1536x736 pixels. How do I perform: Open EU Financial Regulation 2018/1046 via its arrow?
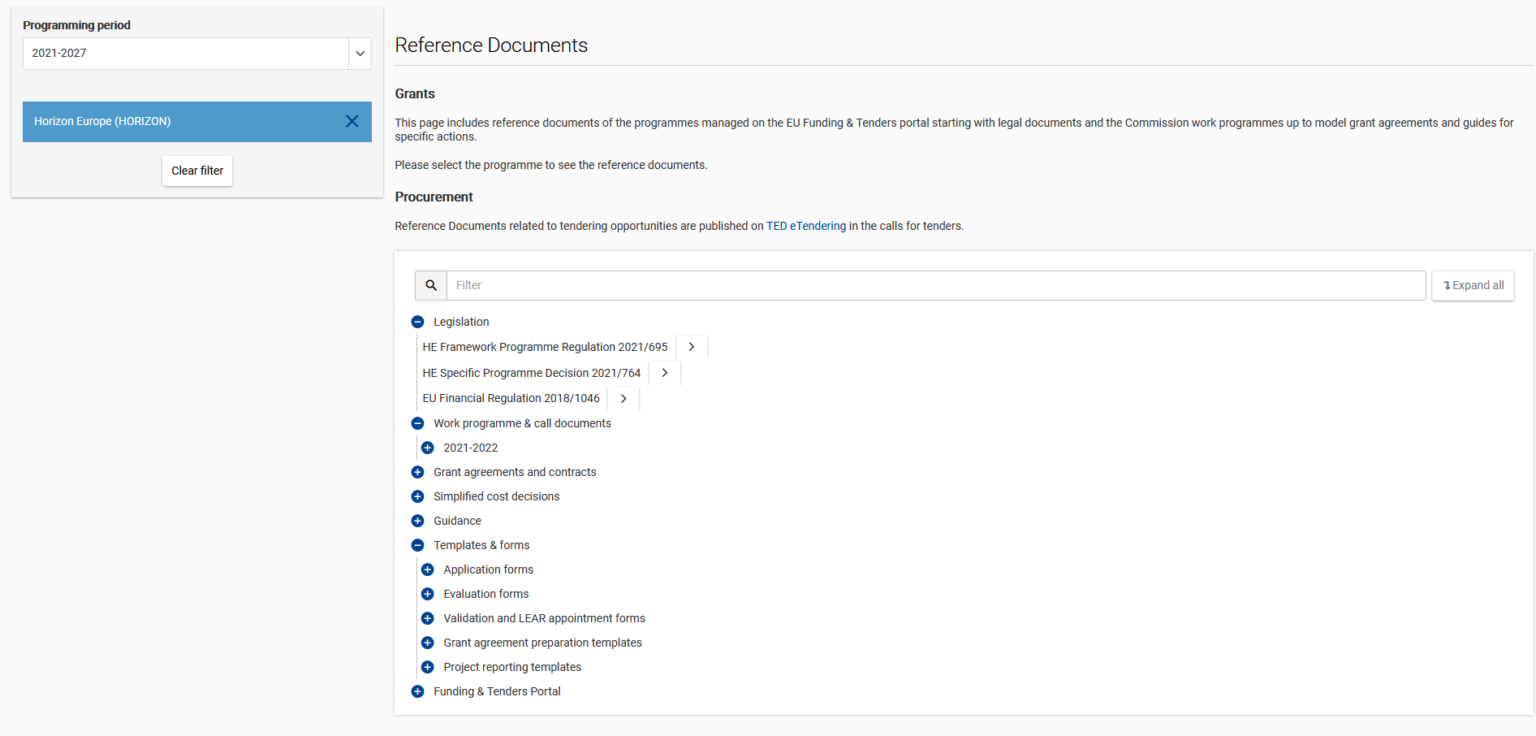click(x=622, y=397)
